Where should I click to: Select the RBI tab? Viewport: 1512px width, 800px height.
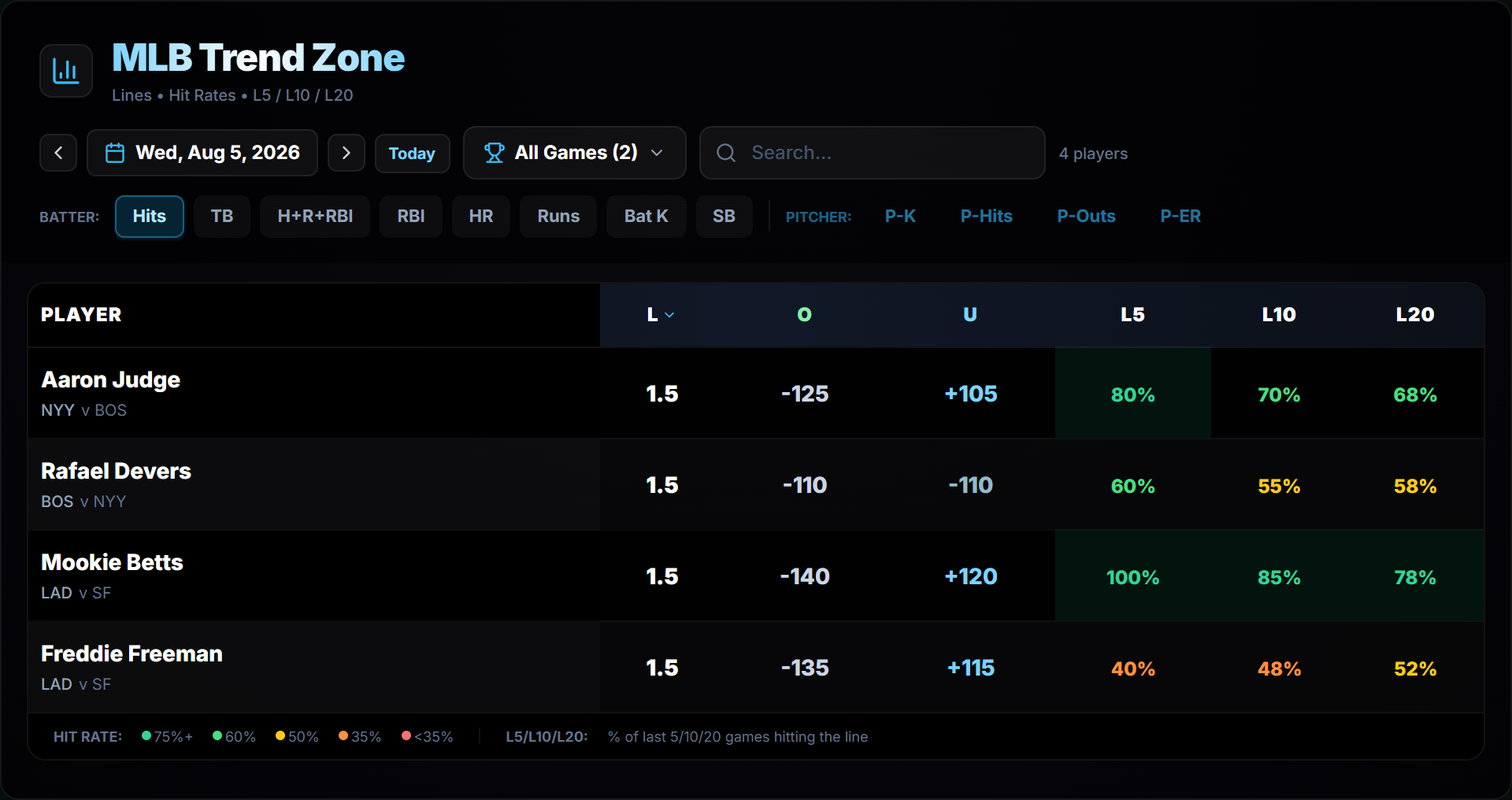click(411, 217)
